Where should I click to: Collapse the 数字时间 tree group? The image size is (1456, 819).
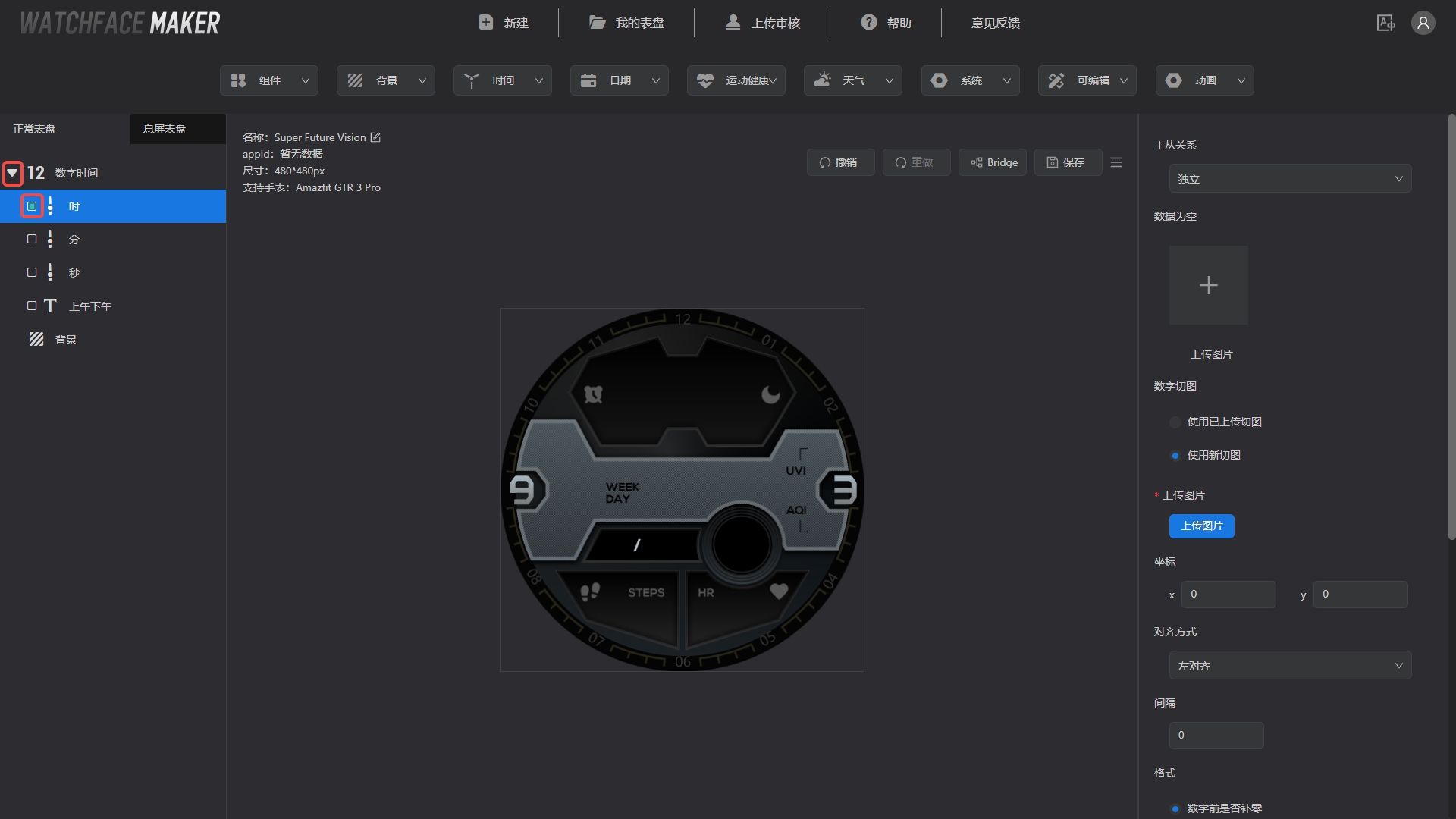click(12, 173)
